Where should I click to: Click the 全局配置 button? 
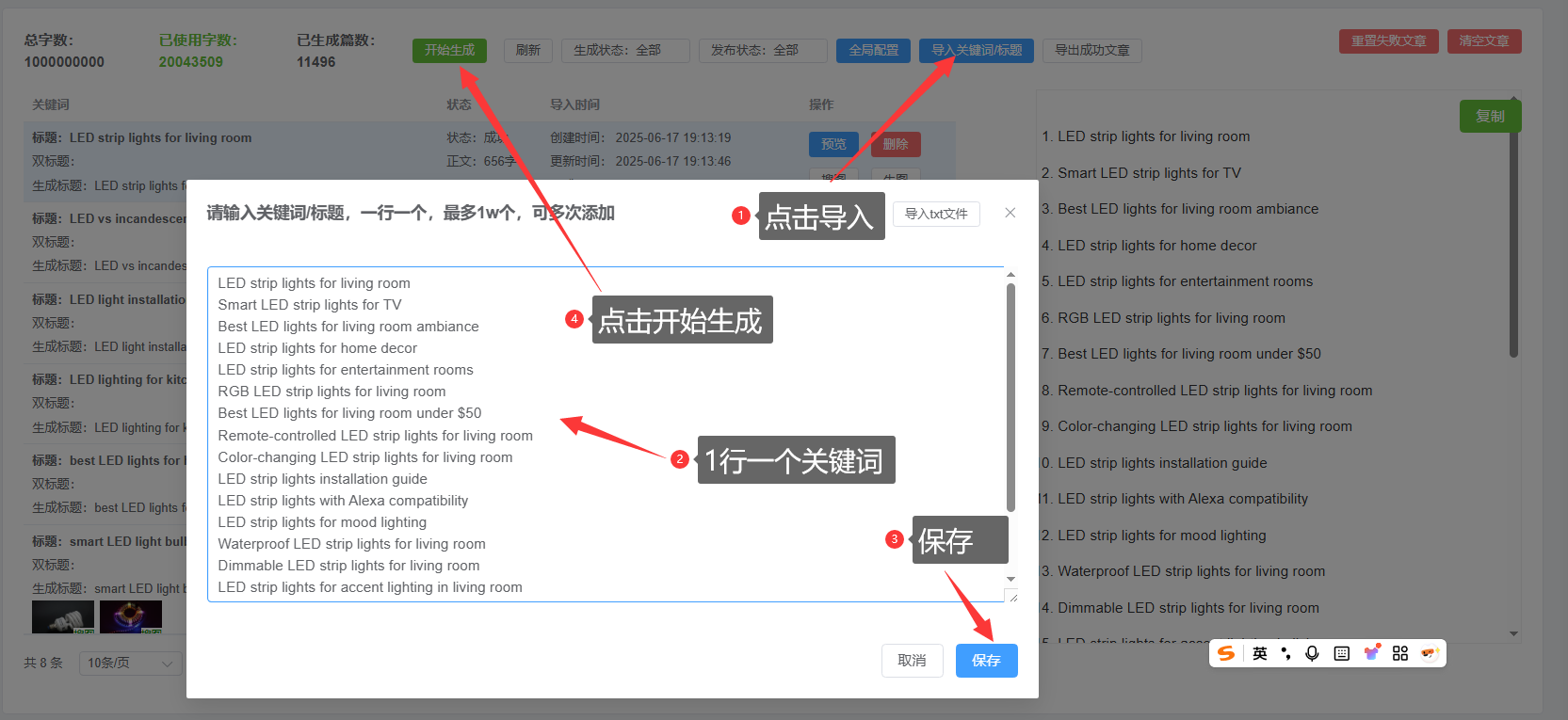point(873,50)
